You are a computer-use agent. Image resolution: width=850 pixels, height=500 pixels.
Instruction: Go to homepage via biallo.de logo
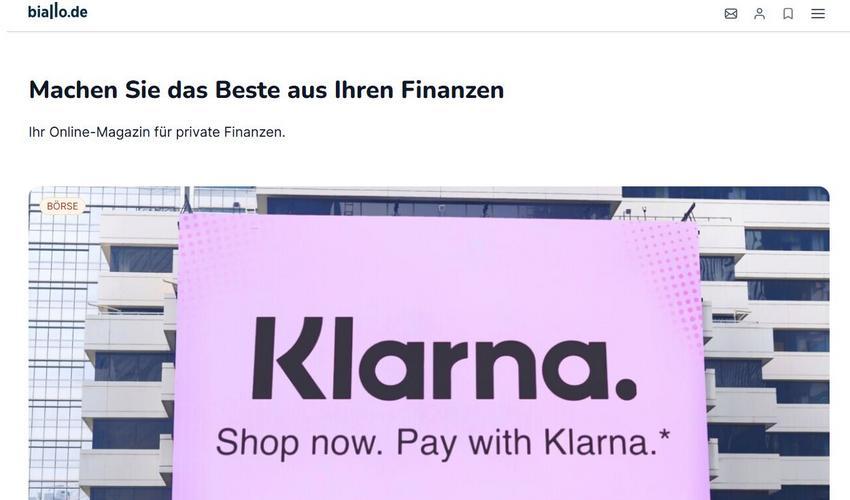tap(57, 11)
